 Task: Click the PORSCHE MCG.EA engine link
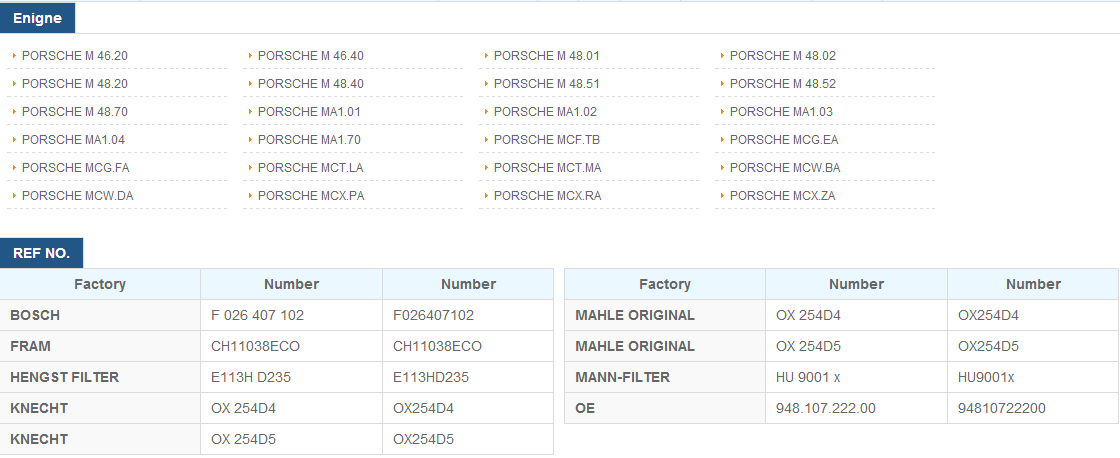click(x=784, y=139)
